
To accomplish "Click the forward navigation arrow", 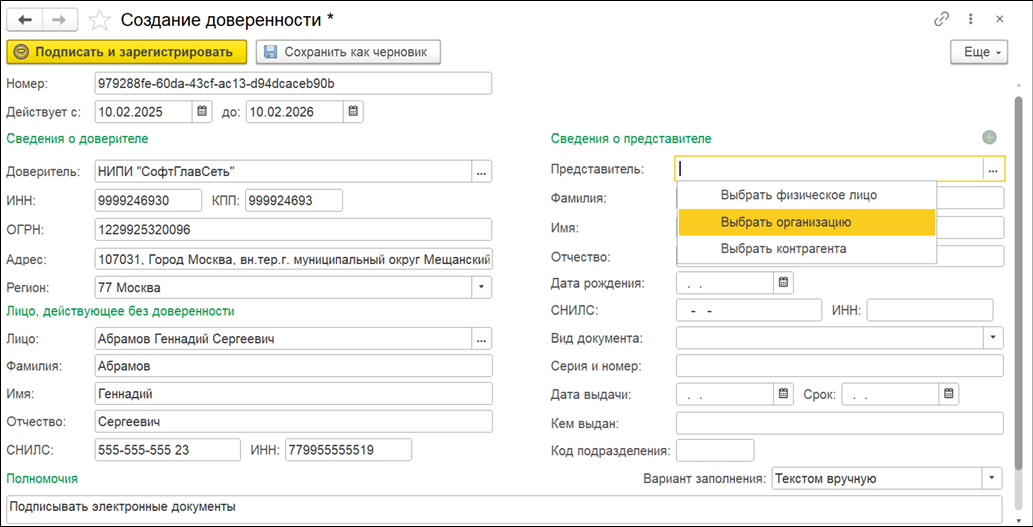I will click(59, 19).
